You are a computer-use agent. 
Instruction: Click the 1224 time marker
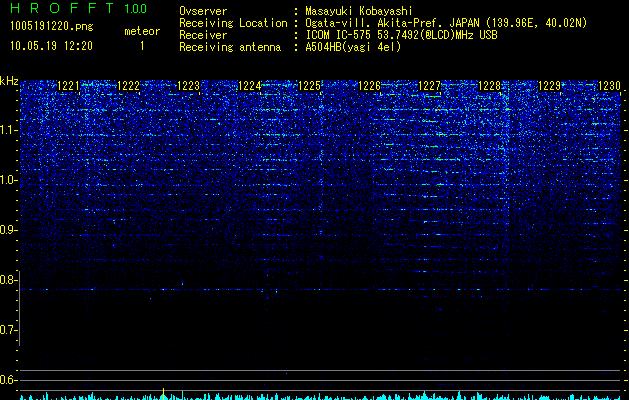point(250,85)
